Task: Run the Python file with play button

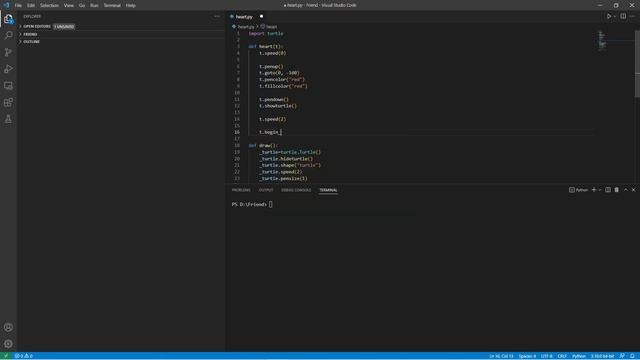Action: pos(609,16)
